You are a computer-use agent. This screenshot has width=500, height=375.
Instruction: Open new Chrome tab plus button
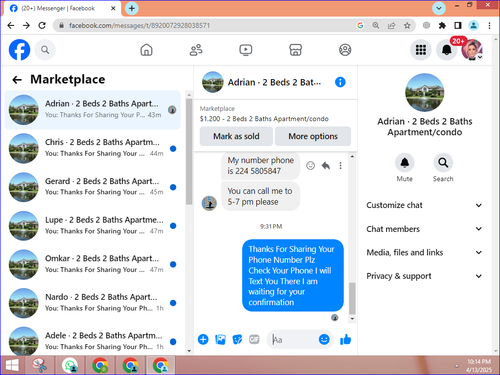132,8
